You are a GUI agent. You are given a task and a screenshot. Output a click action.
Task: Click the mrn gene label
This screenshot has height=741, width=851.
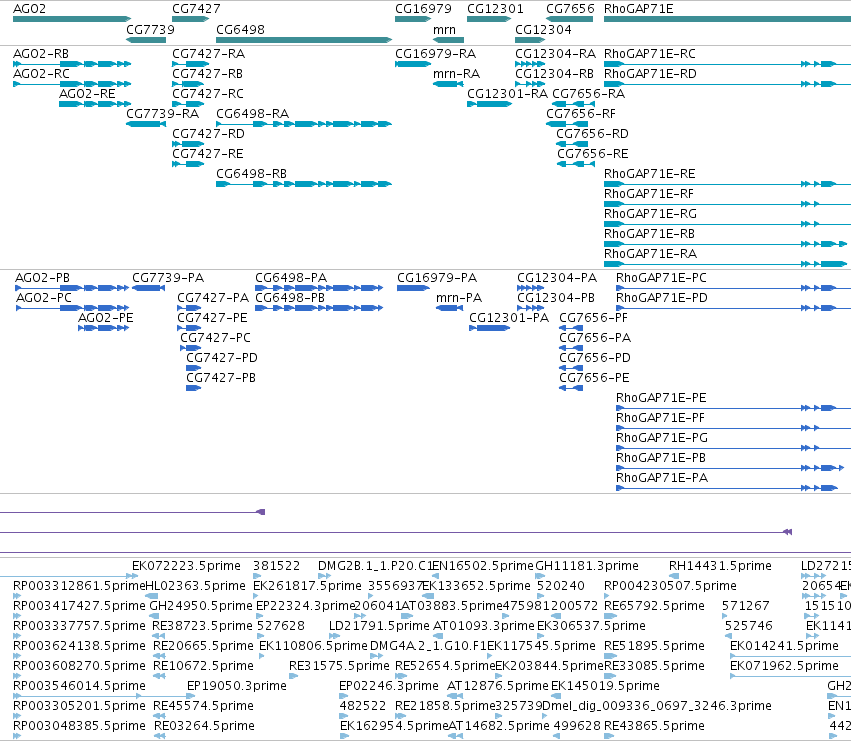click(x=444, y=29)
